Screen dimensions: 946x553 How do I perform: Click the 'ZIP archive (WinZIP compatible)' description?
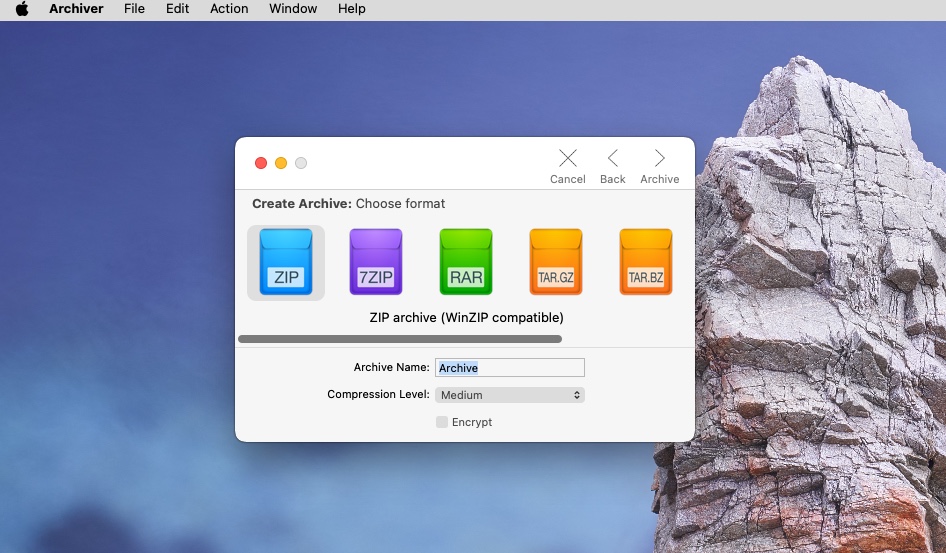tap(466, 318)
